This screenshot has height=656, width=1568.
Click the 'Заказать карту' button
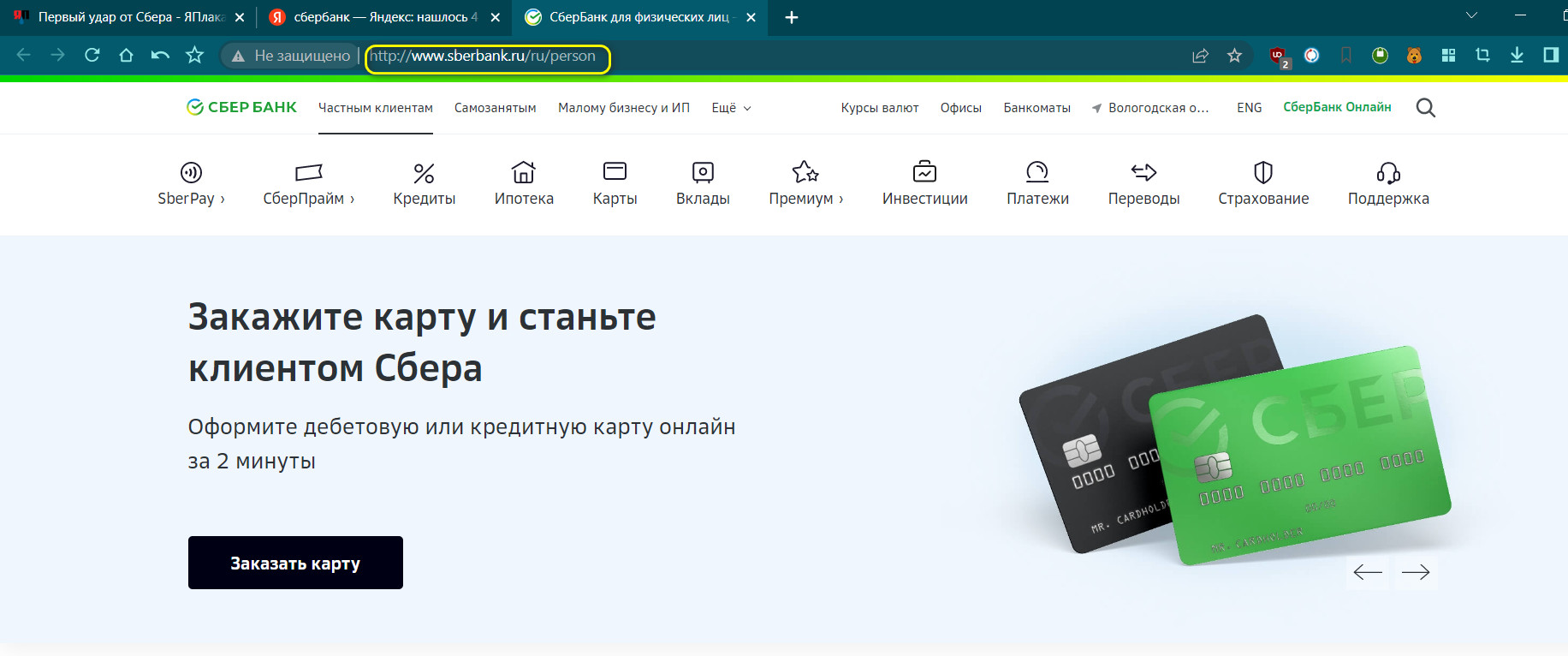(295, 563)
